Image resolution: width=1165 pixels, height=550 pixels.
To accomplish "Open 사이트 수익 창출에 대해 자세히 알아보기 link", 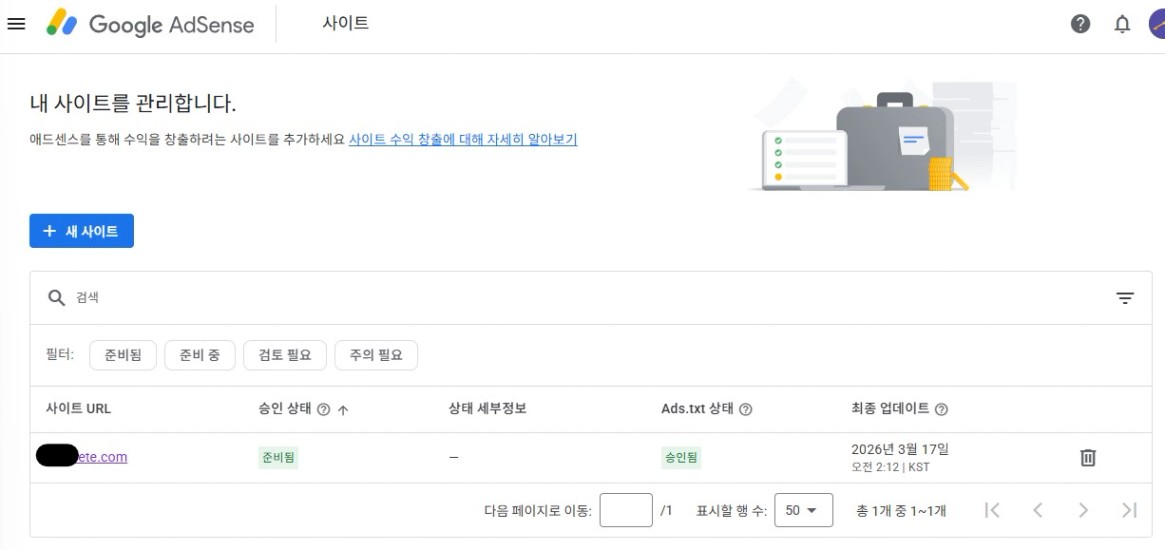I will (463, 139).
